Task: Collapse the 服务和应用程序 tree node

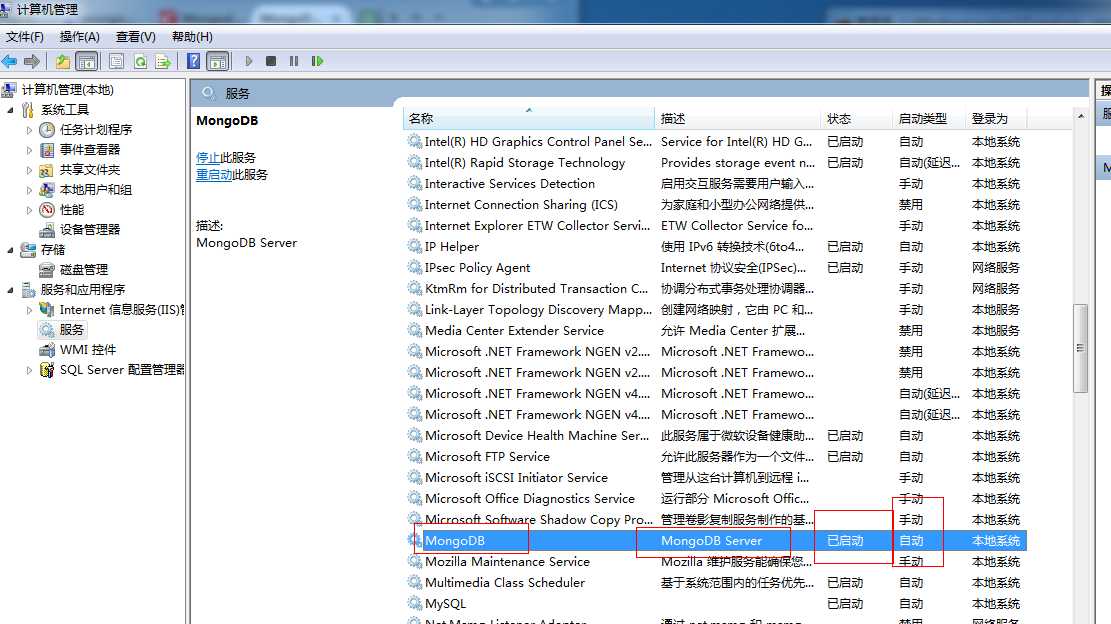Action: [x=10, y=290]
